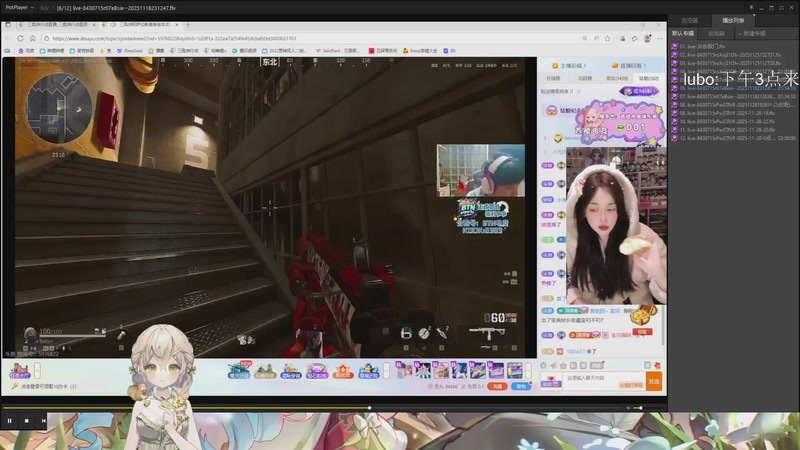Viewport: 800px width, 450px height.
Task: Open the browser profile avatar
Action: point(647,38)
